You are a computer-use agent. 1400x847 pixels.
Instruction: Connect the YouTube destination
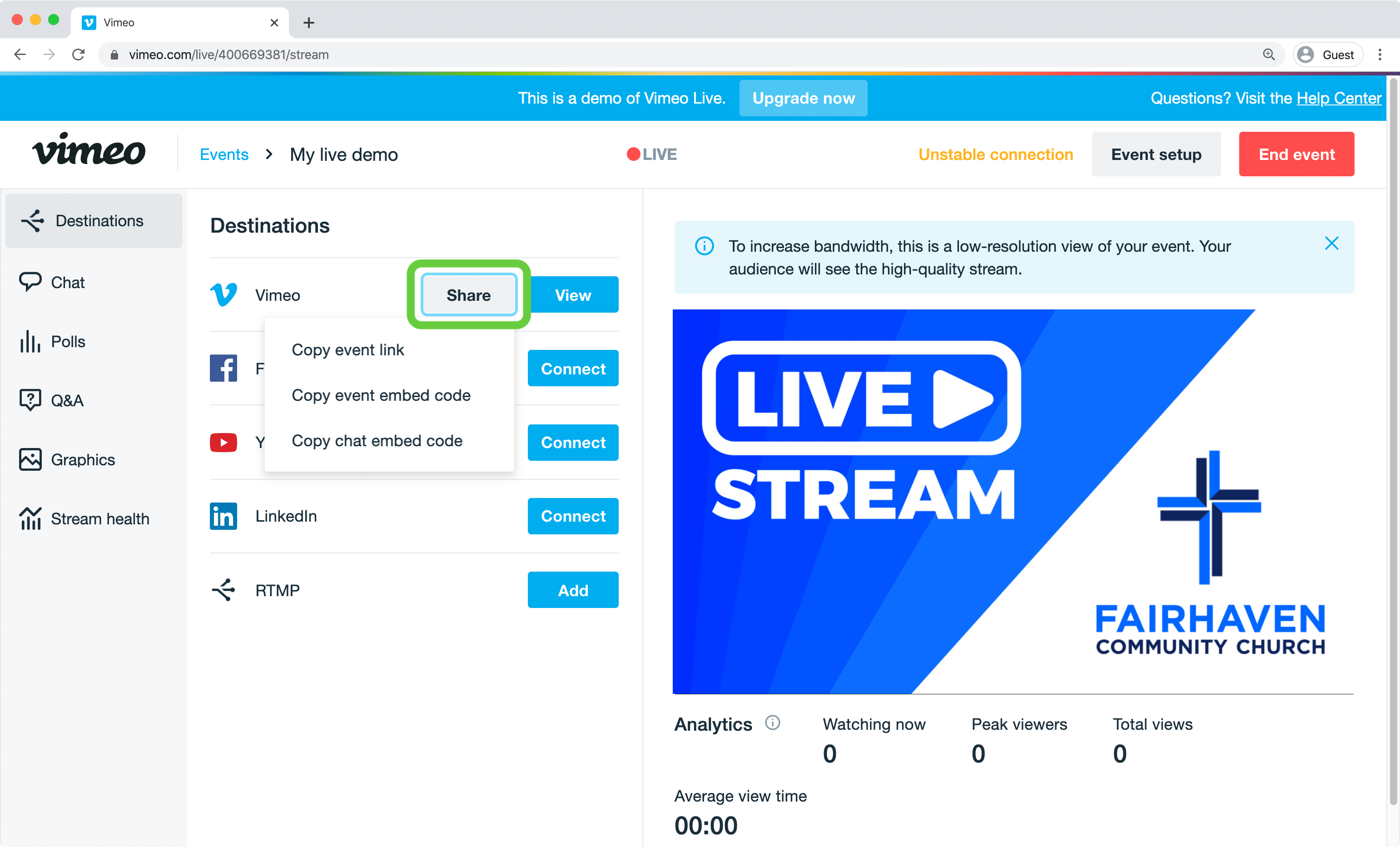(573, 442)
